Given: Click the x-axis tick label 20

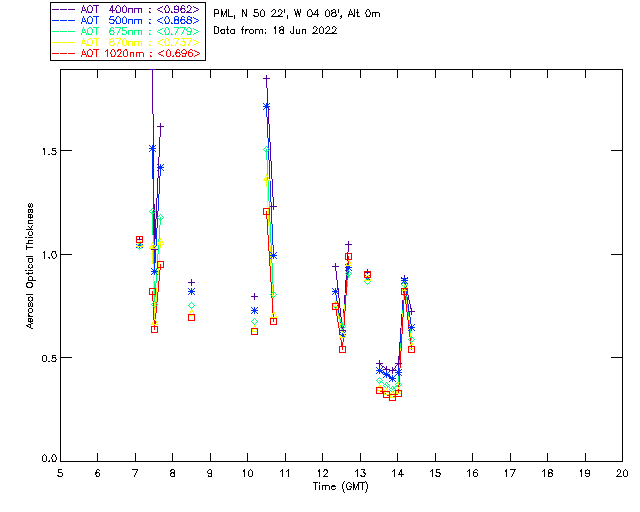Looking at the screenshot, I should click(x=622, y=472).
